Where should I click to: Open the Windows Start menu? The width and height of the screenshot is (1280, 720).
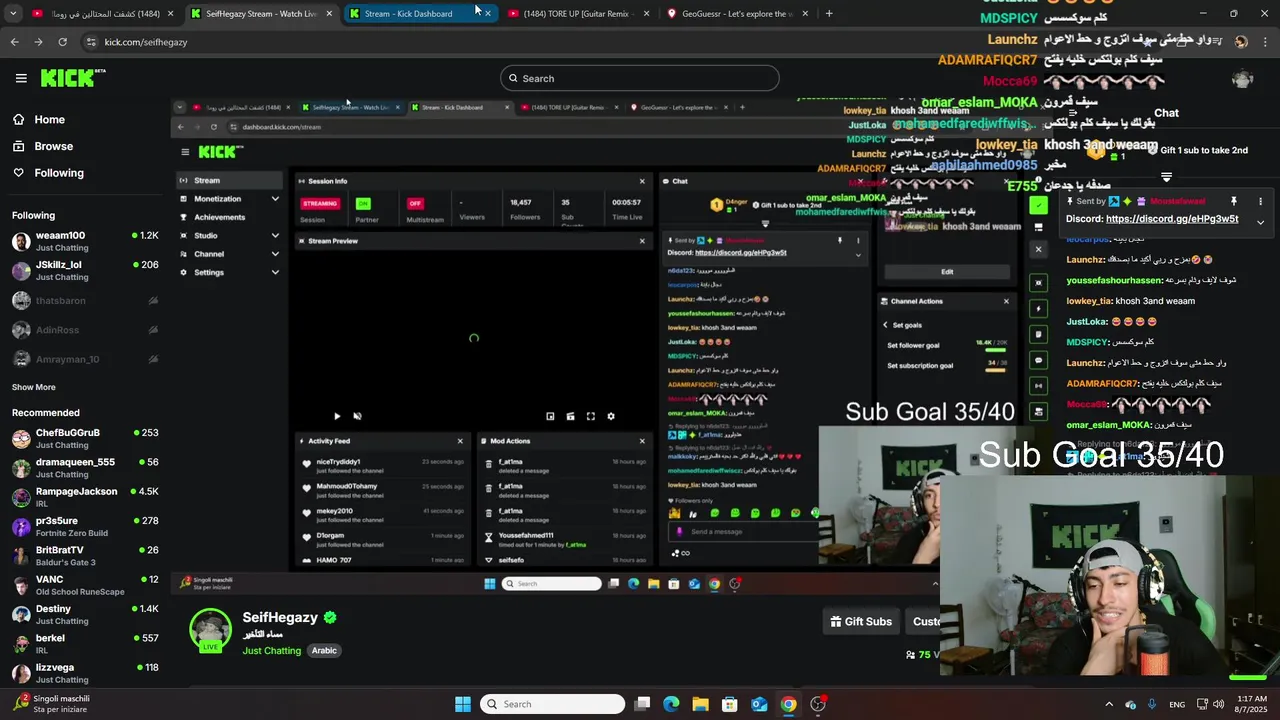tap(463, 704)
